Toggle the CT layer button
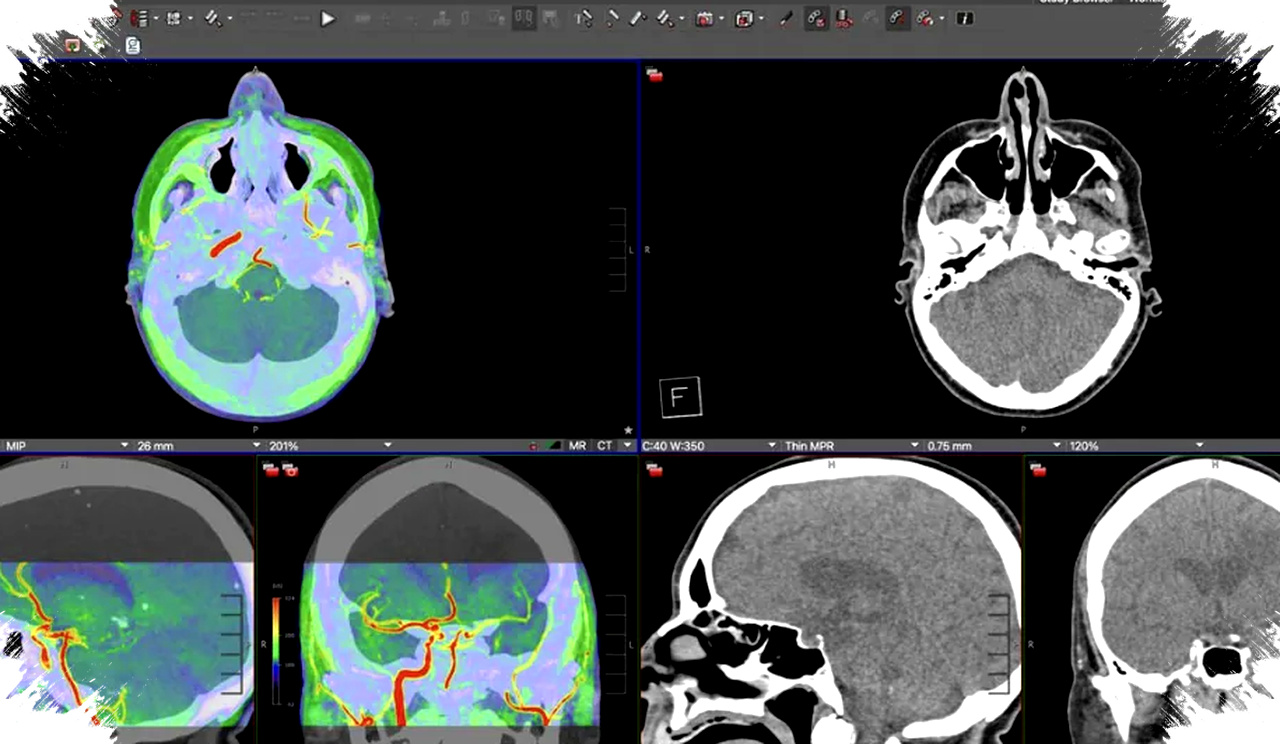This screenshot has height=744, width=1280. (604, 445)
